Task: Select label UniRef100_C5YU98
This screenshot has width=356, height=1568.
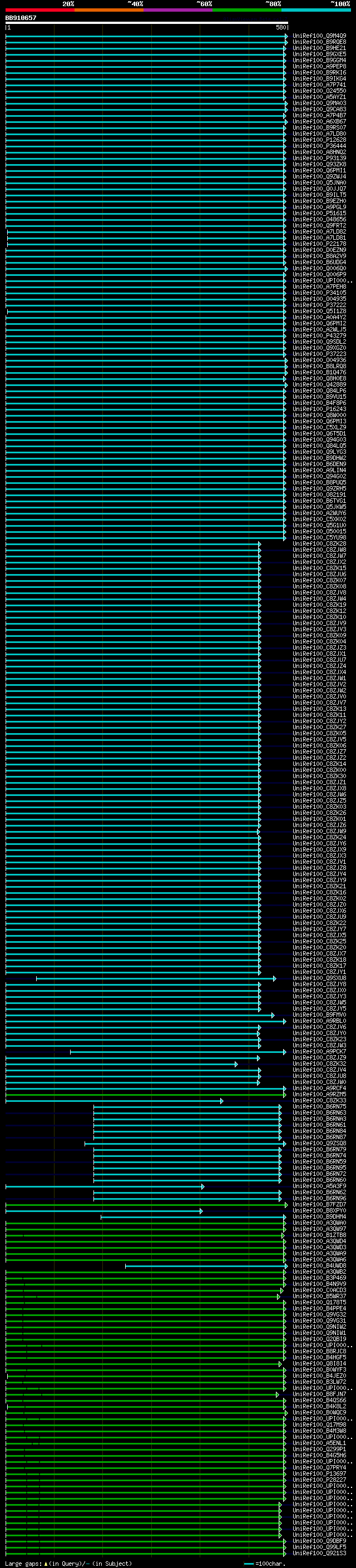Action: pyautogui.click(x=319, y=537)
